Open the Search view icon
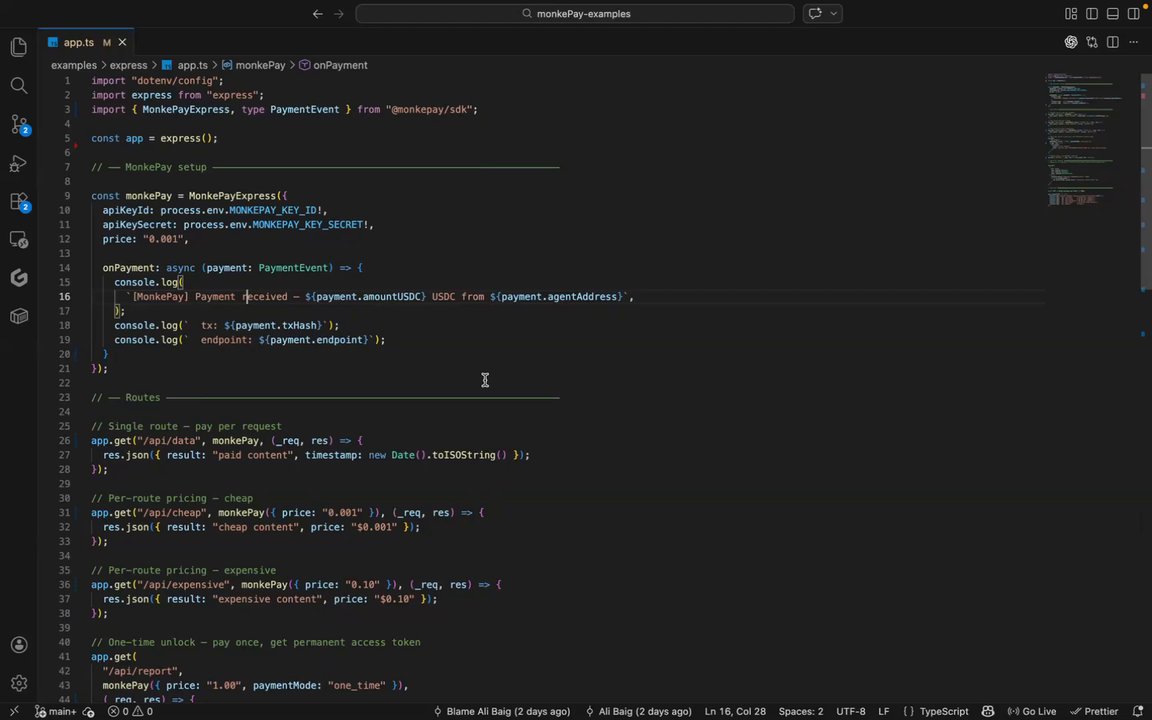Screen dimensions: 1152x720 (x=19, y=85)
